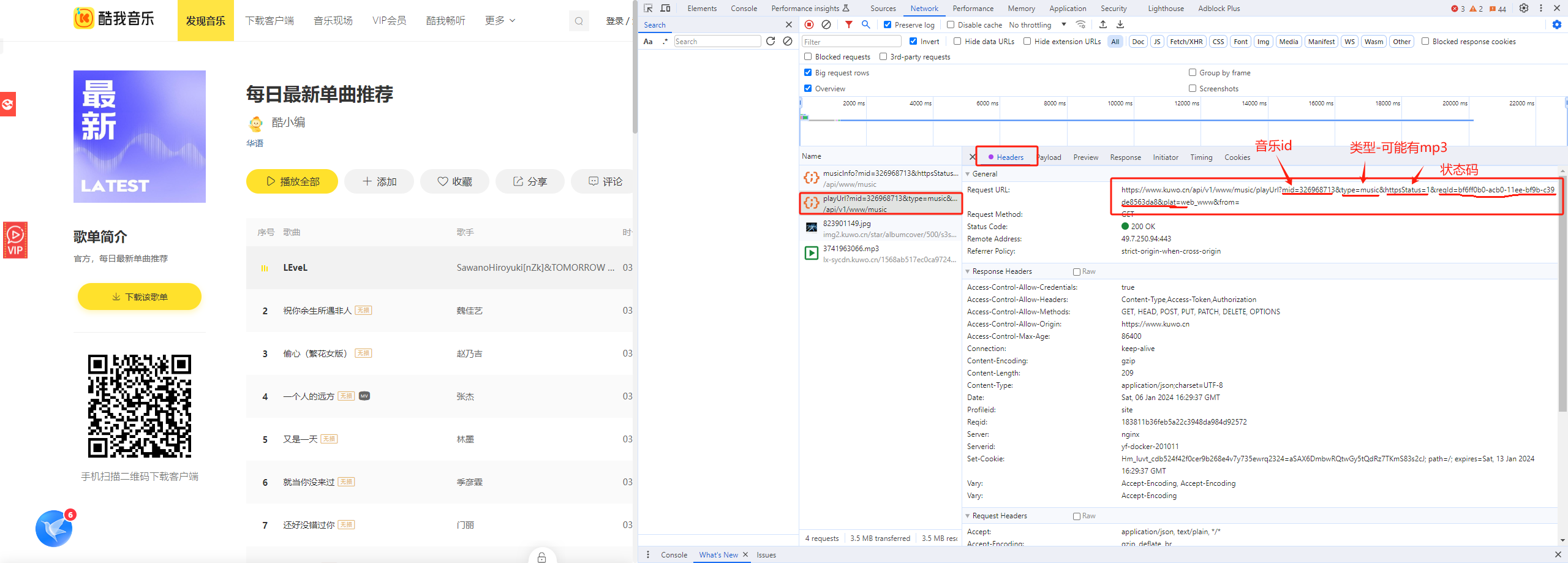Open the Application tab

coord(1068,8)
